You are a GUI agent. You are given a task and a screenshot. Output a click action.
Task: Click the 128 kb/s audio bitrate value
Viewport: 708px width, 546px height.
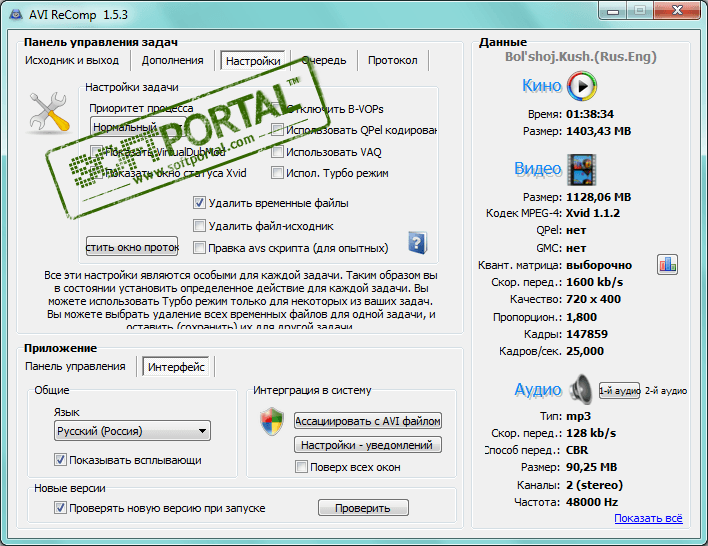click(591, 433)
